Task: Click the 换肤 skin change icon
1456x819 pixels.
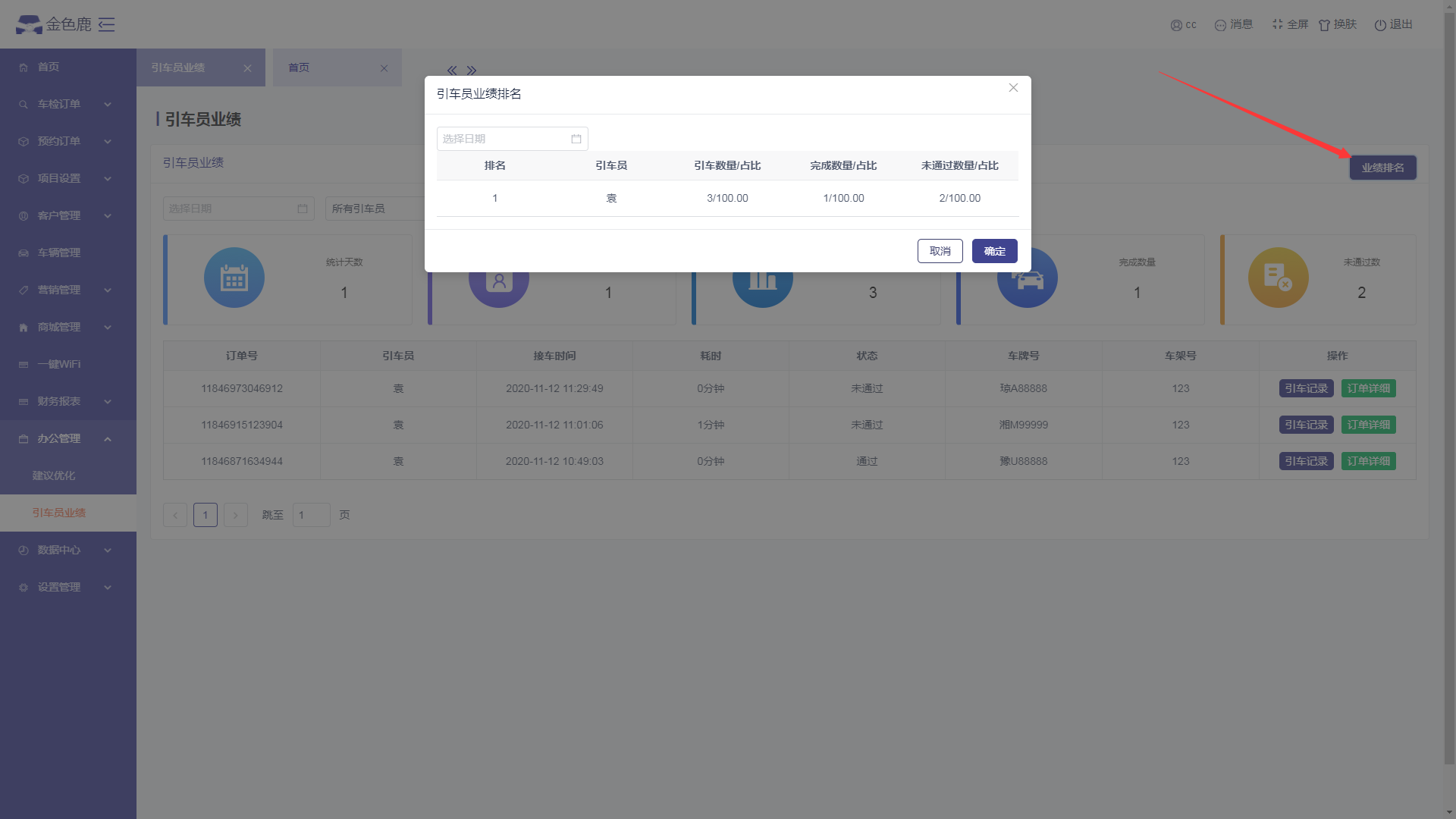Action: 1324,25
